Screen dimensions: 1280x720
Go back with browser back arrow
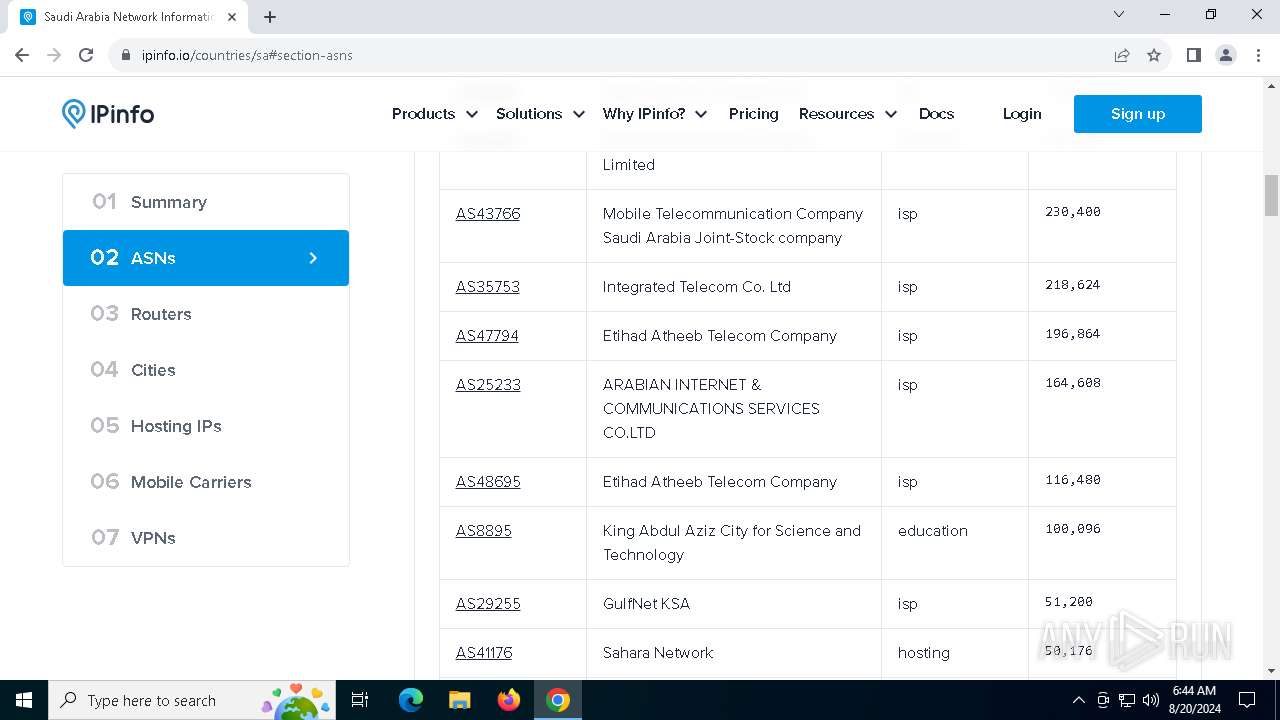(22, 55)
